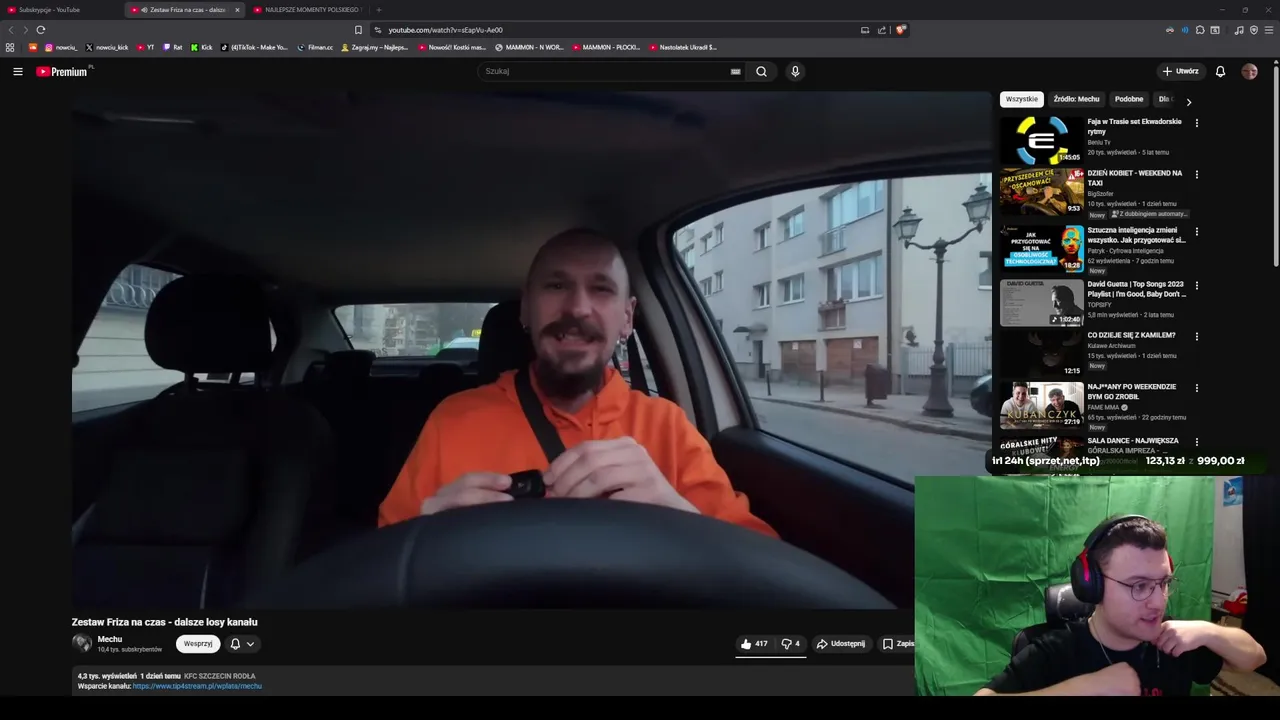Expand the subscription notification bell dropdown
The width and height of the screenshot is (1280, 720).
coord(242,644)
